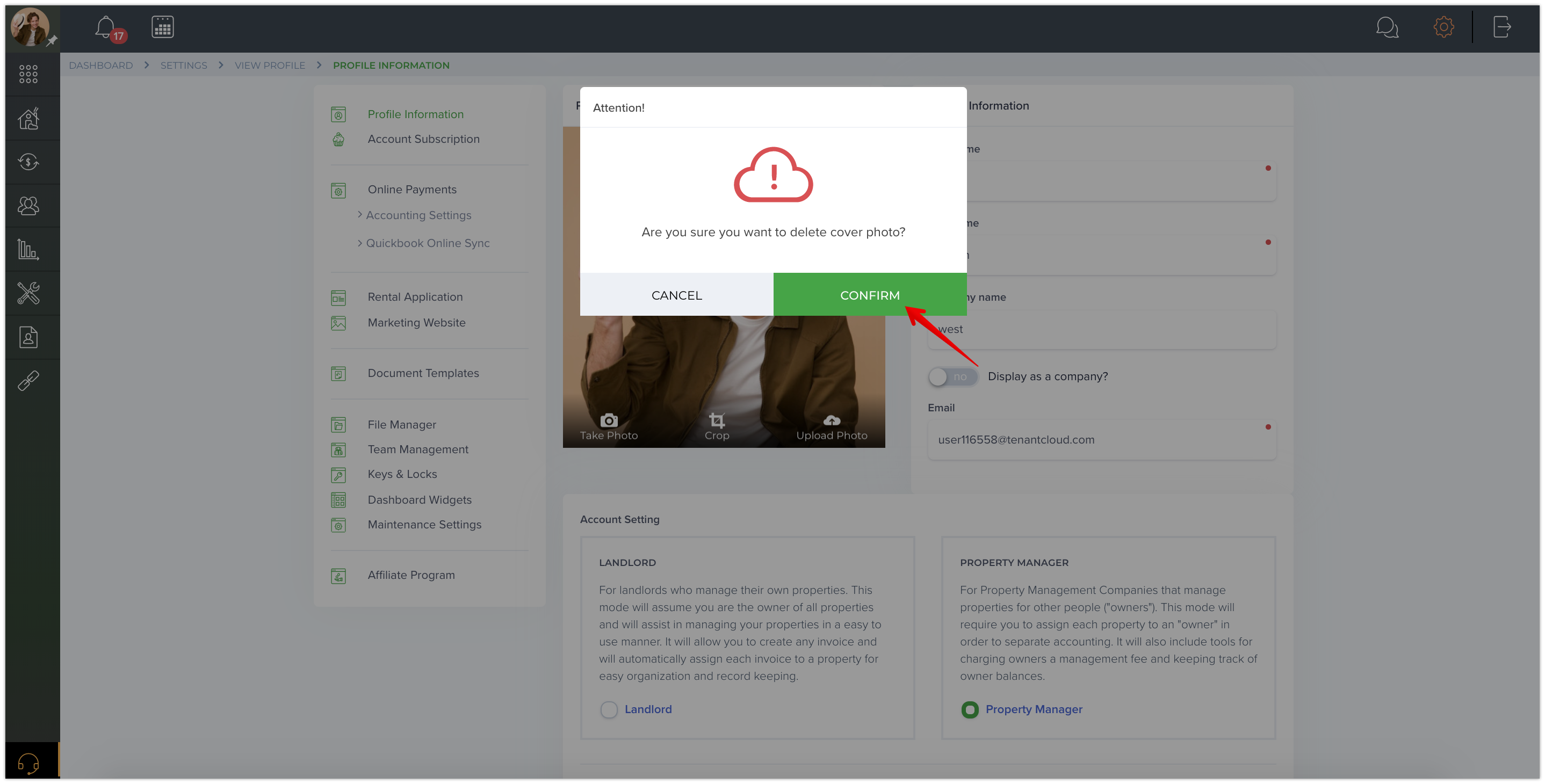
Task: Go to DASHBOARD breadcrumb link
Action: pyautogui.click(x=101, y=66)
